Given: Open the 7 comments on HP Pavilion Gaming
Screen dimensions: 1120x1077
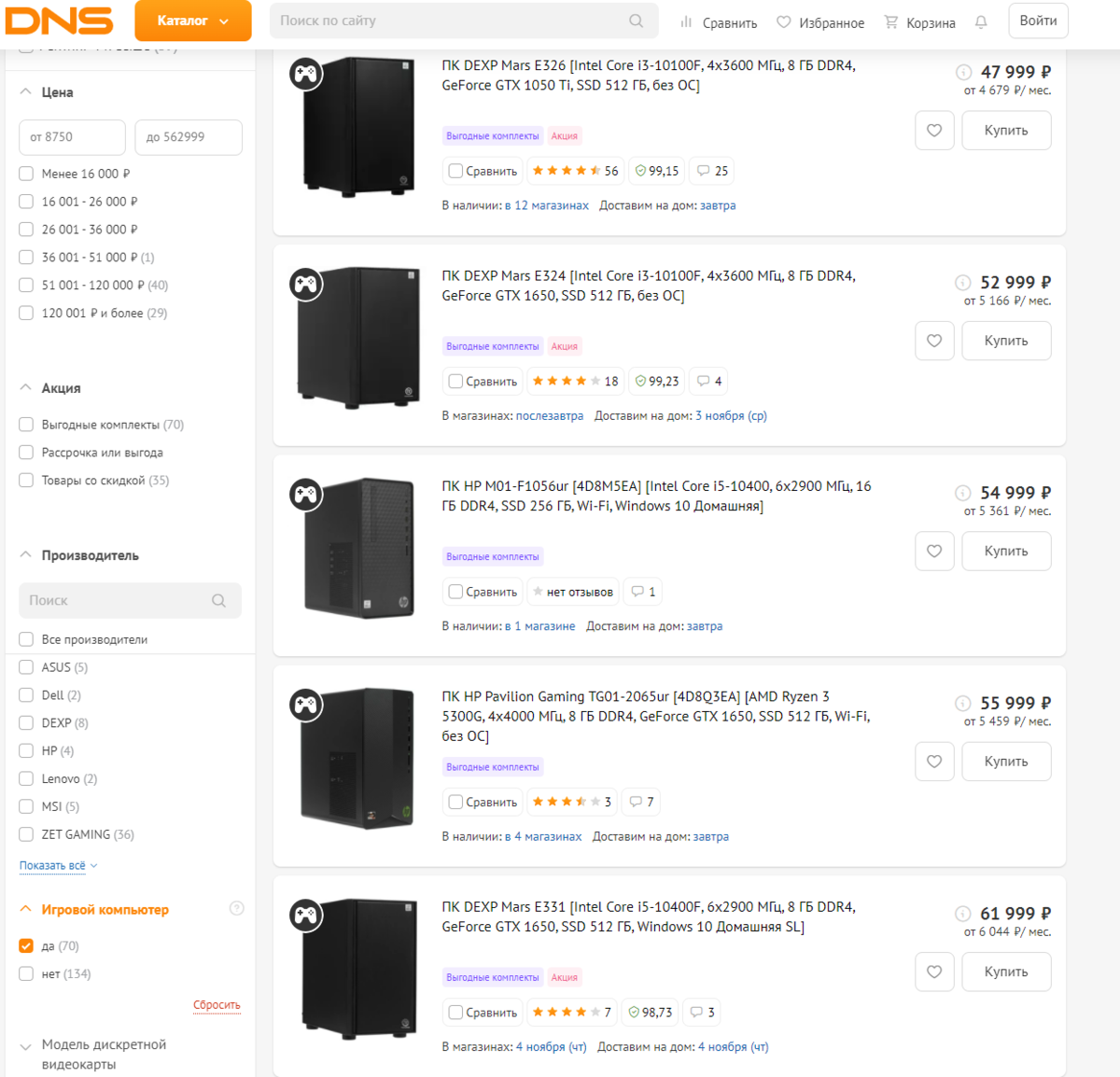Looking at the screenshot, I should tap(641, 802).
